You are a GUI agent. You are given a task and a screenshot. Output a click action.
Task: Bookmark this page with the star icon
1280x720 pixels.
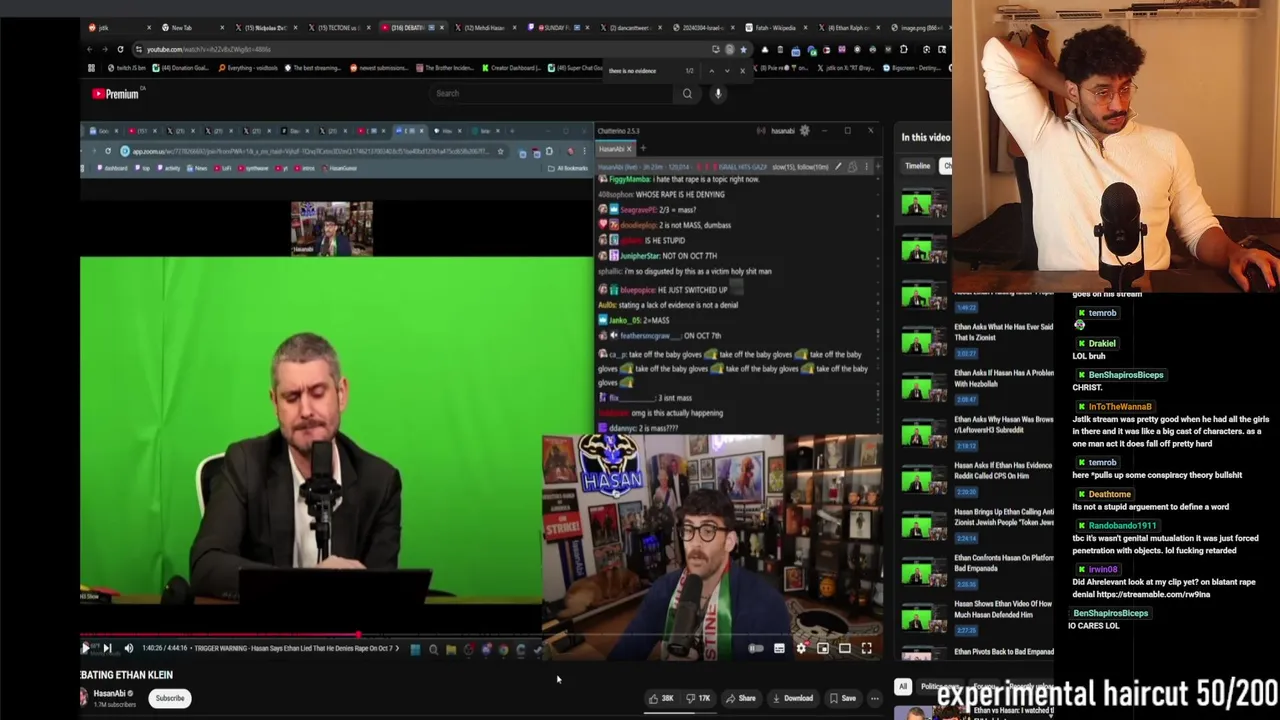(x=743, y=49)
